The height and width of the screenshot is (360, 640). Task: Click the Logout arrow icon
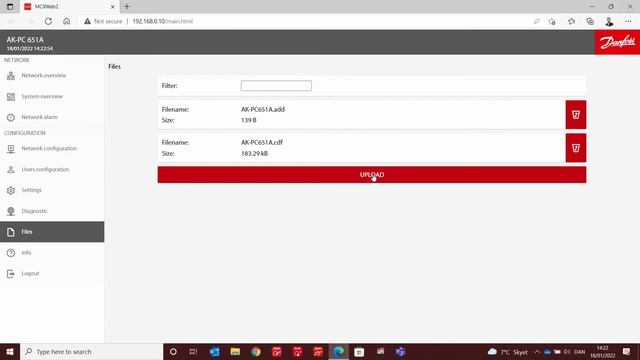click(x=11, y=273)
